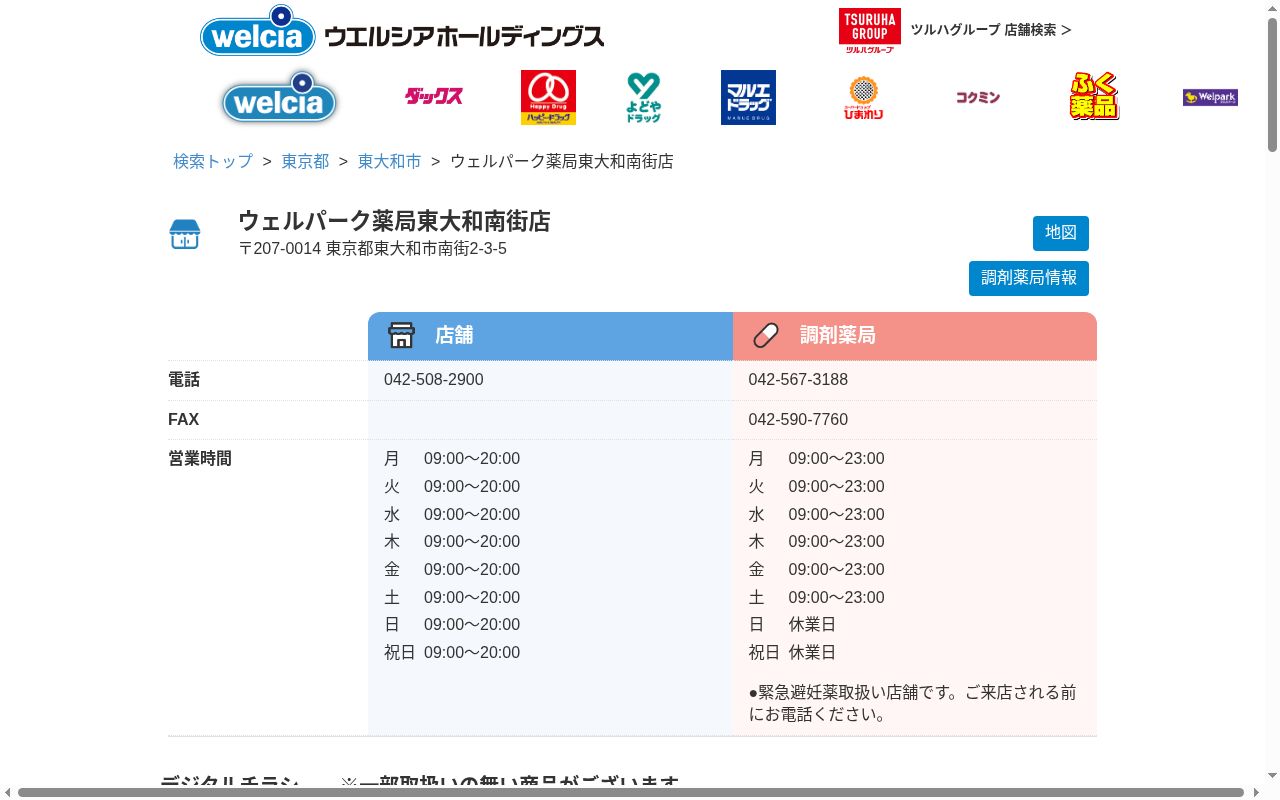Screen dimensions: 1280x800
Task: Click the FAX row label
Action: (x=184, y=420)
